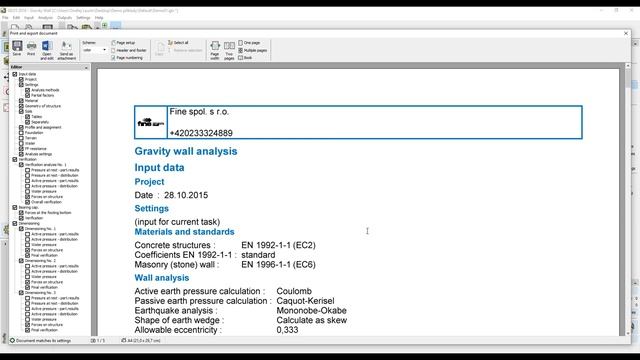Click the Caquot-Kerisel value text
The image size is (640, 360).
(305, 301)
